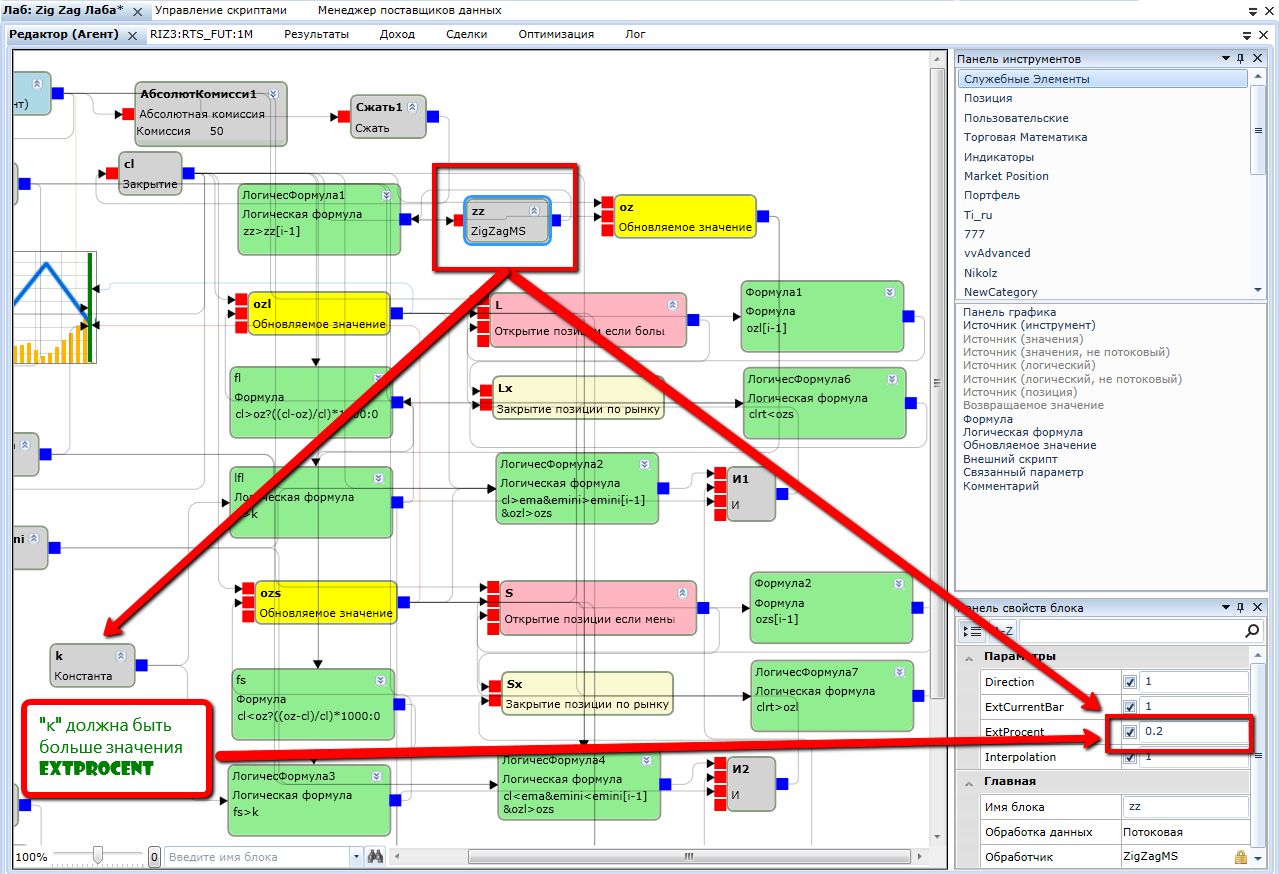Click red input port of Сжать1 block
1279x874 pixels.
345,117
